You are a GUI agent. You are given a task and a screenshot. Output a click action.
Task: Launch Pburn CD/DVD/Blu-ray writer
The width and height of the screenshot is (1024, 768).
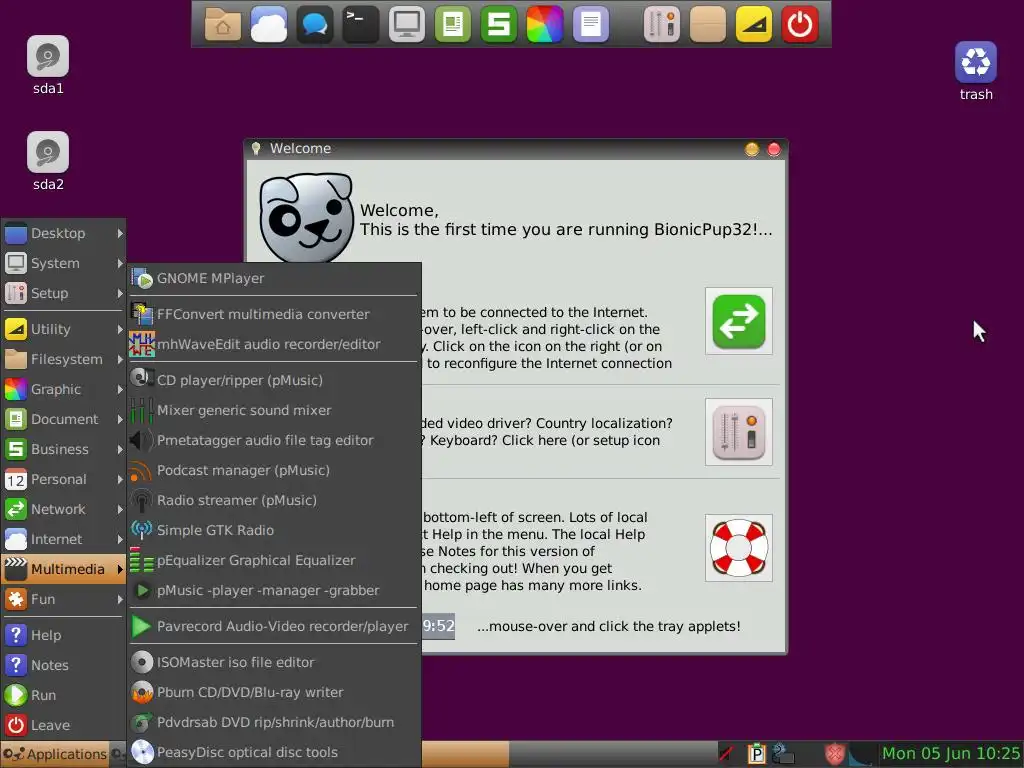274,692
